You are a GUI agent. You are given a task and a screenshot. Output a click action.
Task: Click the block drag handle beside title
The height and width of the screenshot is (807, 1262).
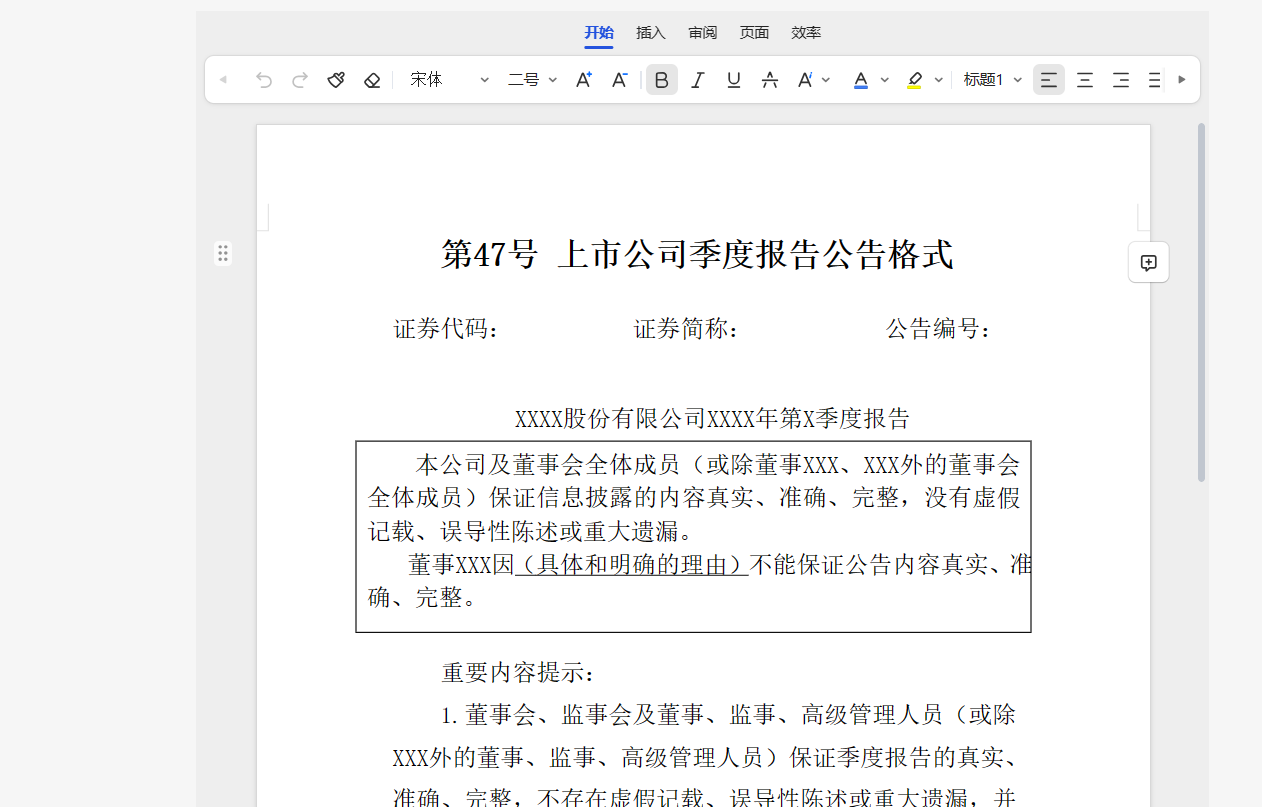pos(223,253)
